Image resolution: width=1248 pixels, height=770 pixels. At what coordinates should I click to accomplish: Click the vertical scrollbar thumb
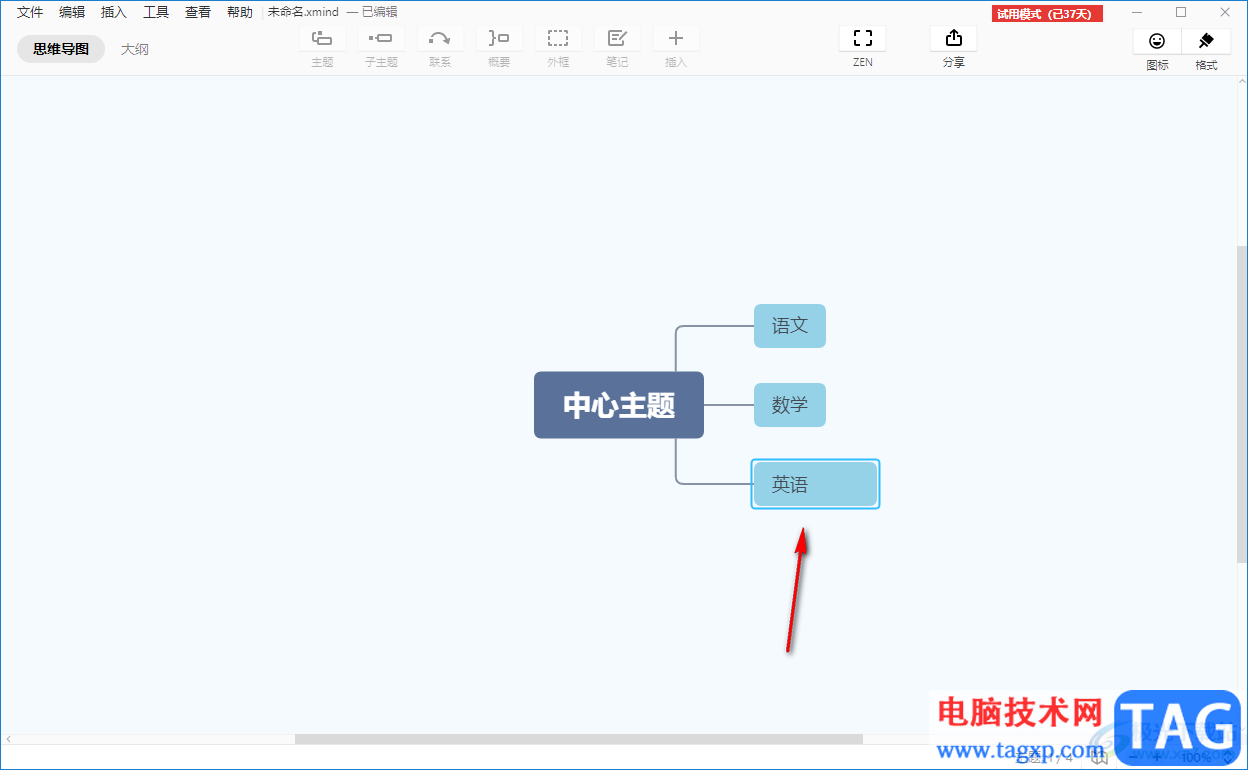click(1241, 404)
